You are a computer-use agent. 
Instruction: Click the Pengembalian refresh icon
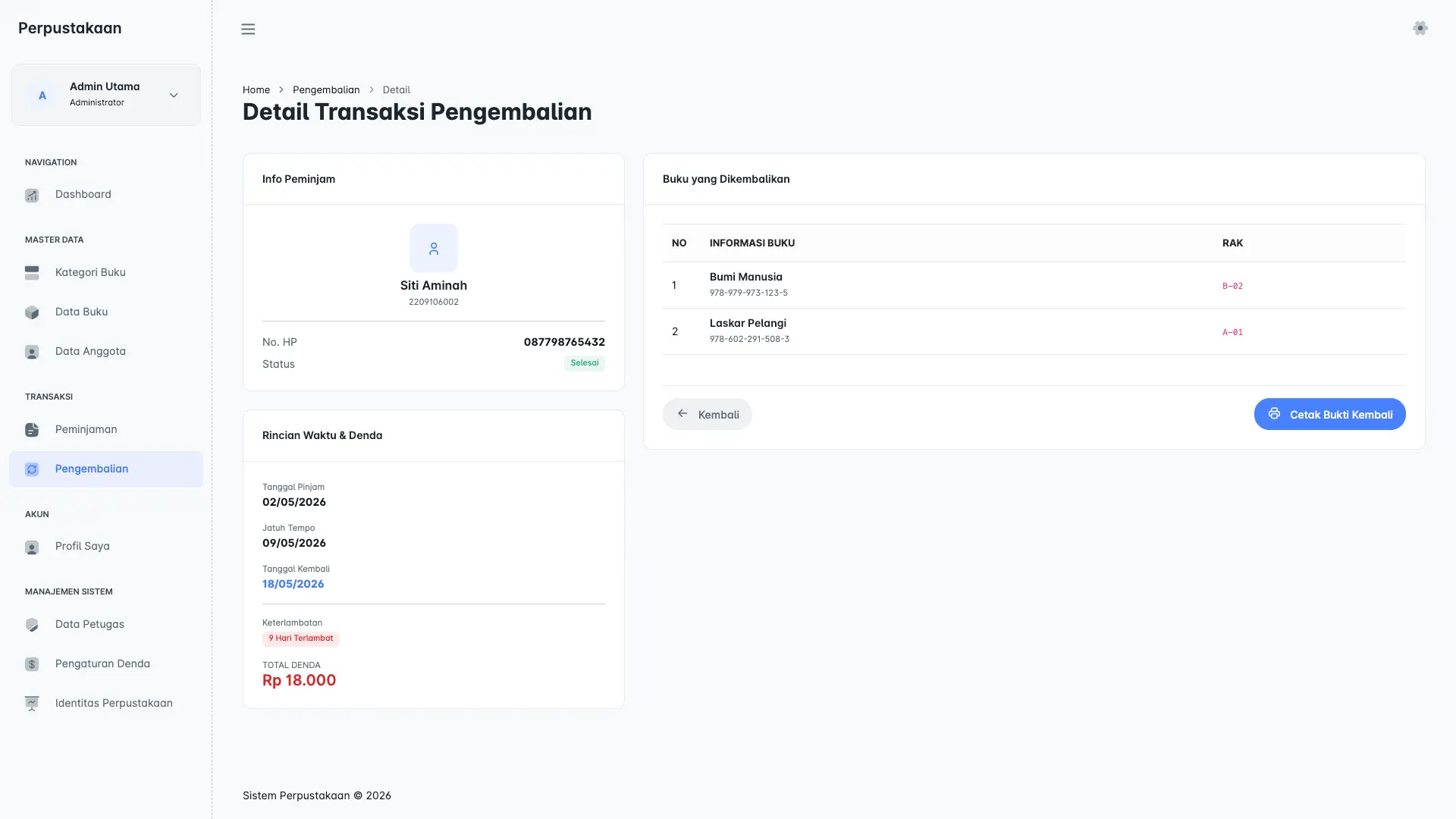tap(32, 469)
